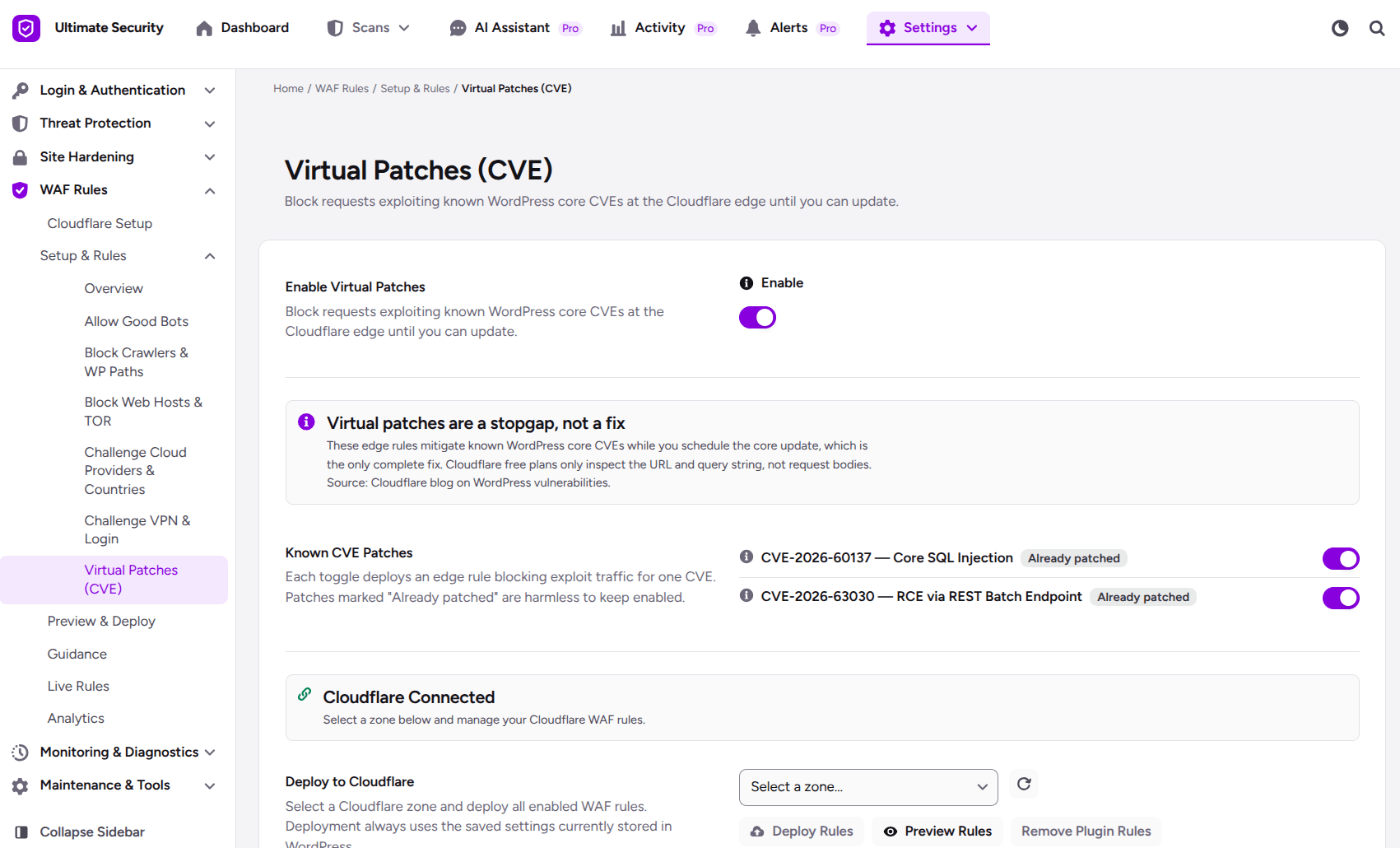Expand Threat Protection section chevron
Viewport: 1400px width, 848px height.
pyautogui.click(x=210, y=123)
